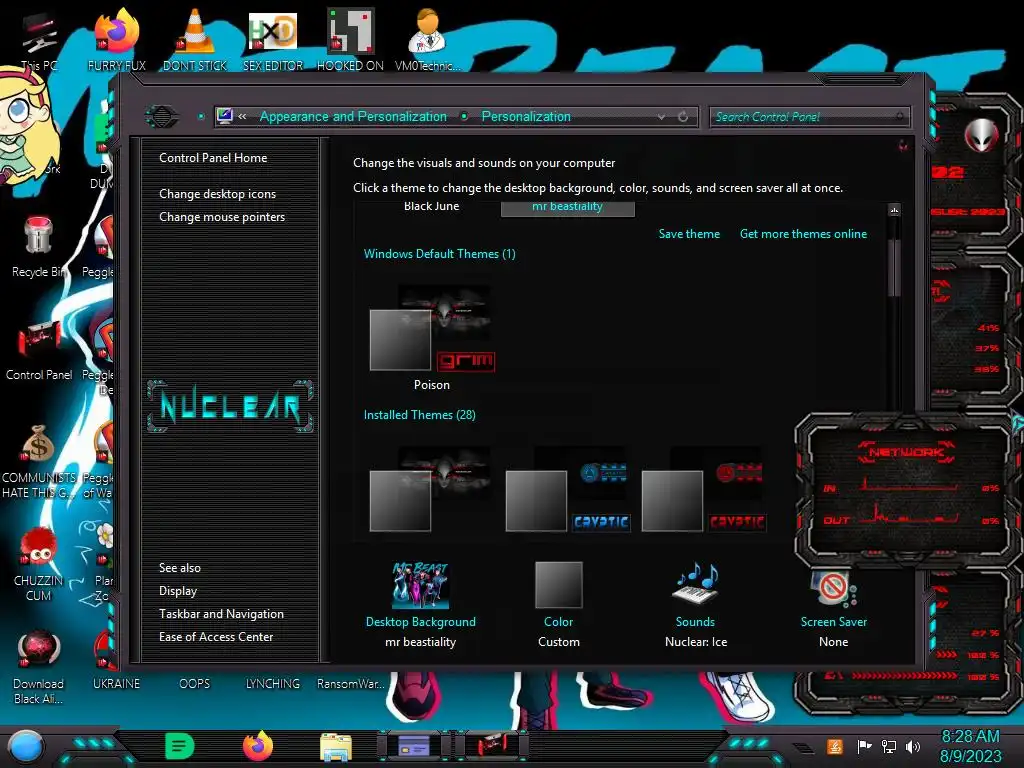Click the Screen Saver text link
This screenshot has width=1024, height=768.
pos(834,622)
